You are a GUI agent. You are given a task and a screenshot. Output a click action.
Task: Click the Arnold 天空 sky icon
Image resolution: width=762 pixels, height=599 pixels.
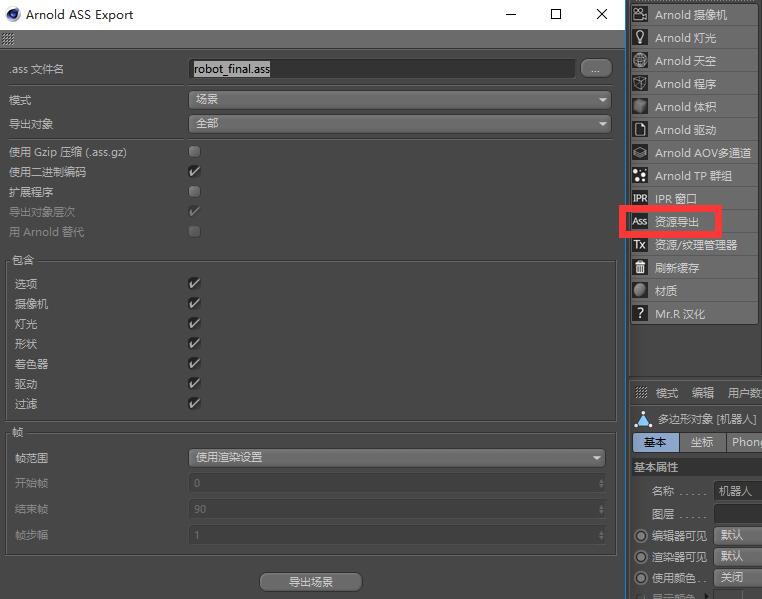[x=640, y=60]
